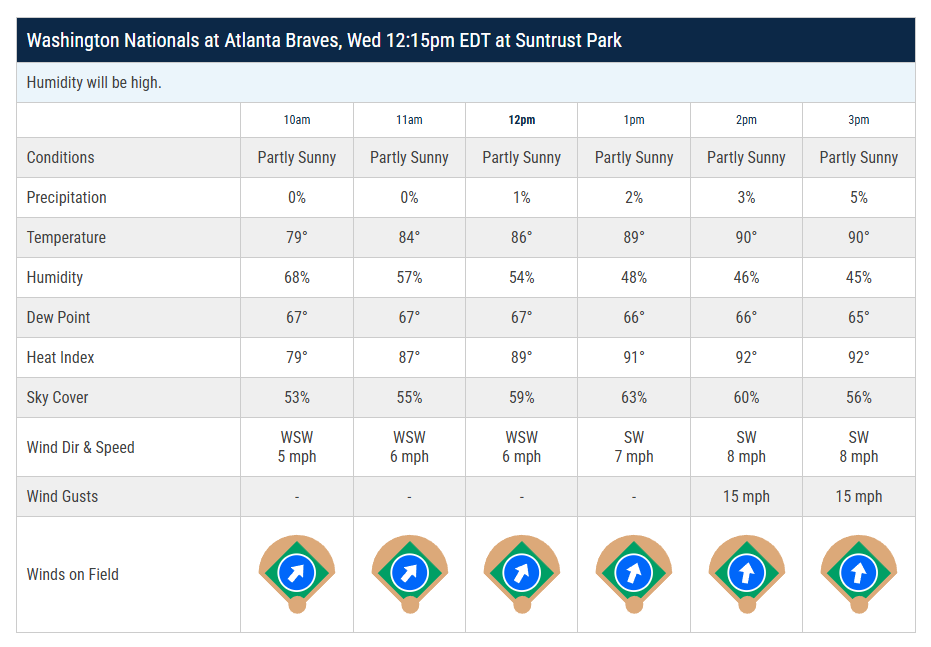Click the 3pm column header
This screenshot has width=931, height=647.
(859, 120)
